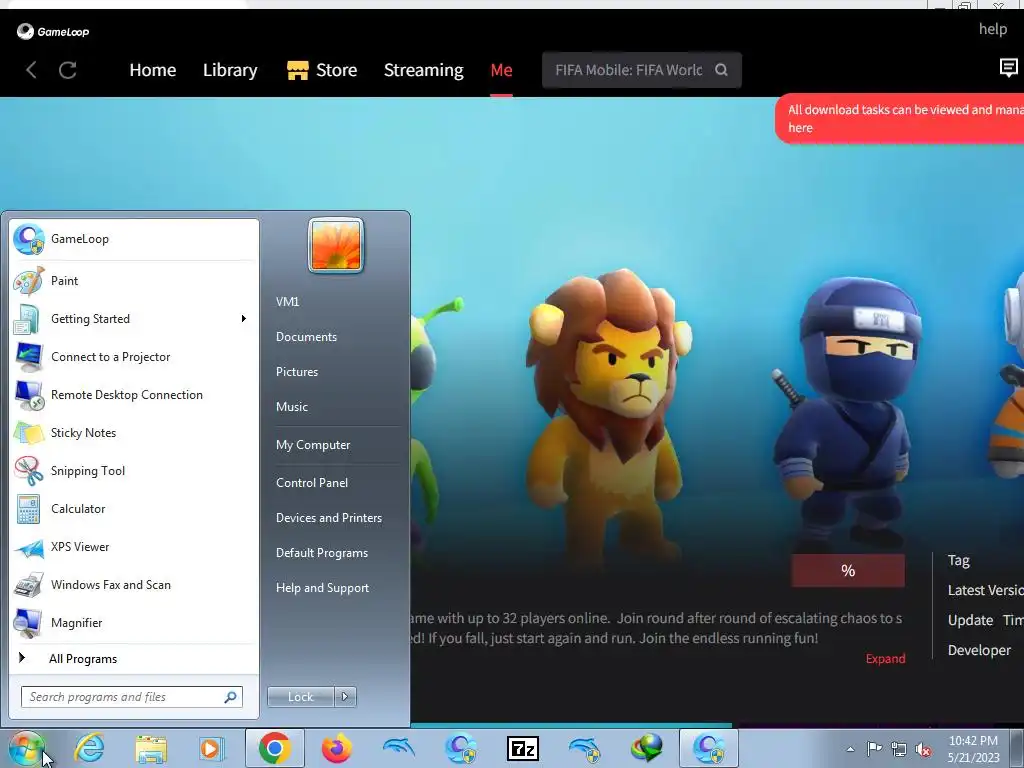
Task: Expand the game description text
Action: point(886,658)
